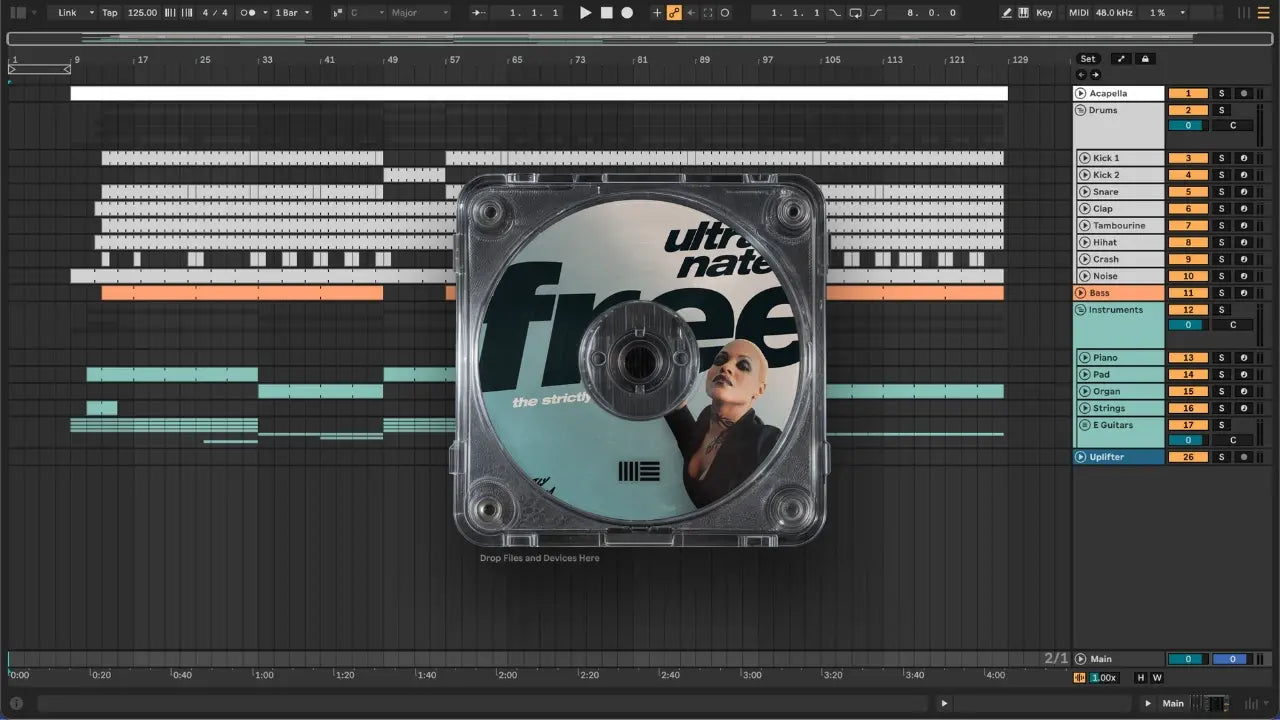This screenshot has height=720, width=1280.
Task: Solo the Snare track
Action: coord(1221,192)
